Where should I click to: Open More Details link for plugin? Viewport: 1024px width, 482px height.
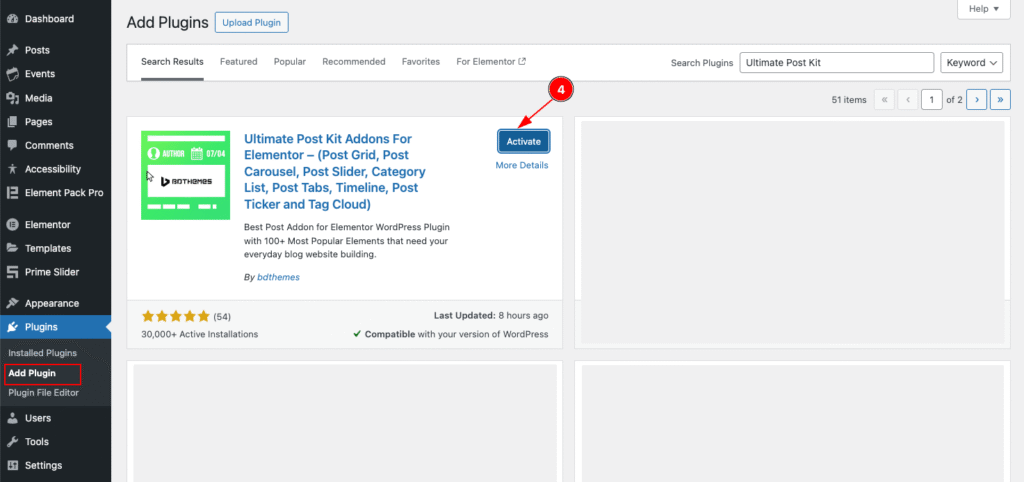522,166
